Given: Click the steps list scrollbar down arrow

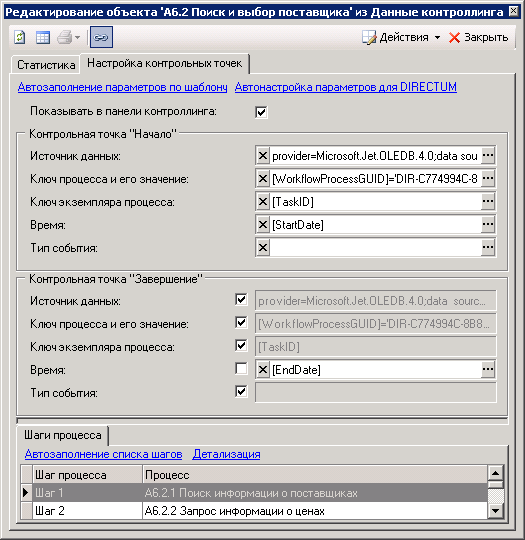Looking at the screenshot, I should (496, 510).
